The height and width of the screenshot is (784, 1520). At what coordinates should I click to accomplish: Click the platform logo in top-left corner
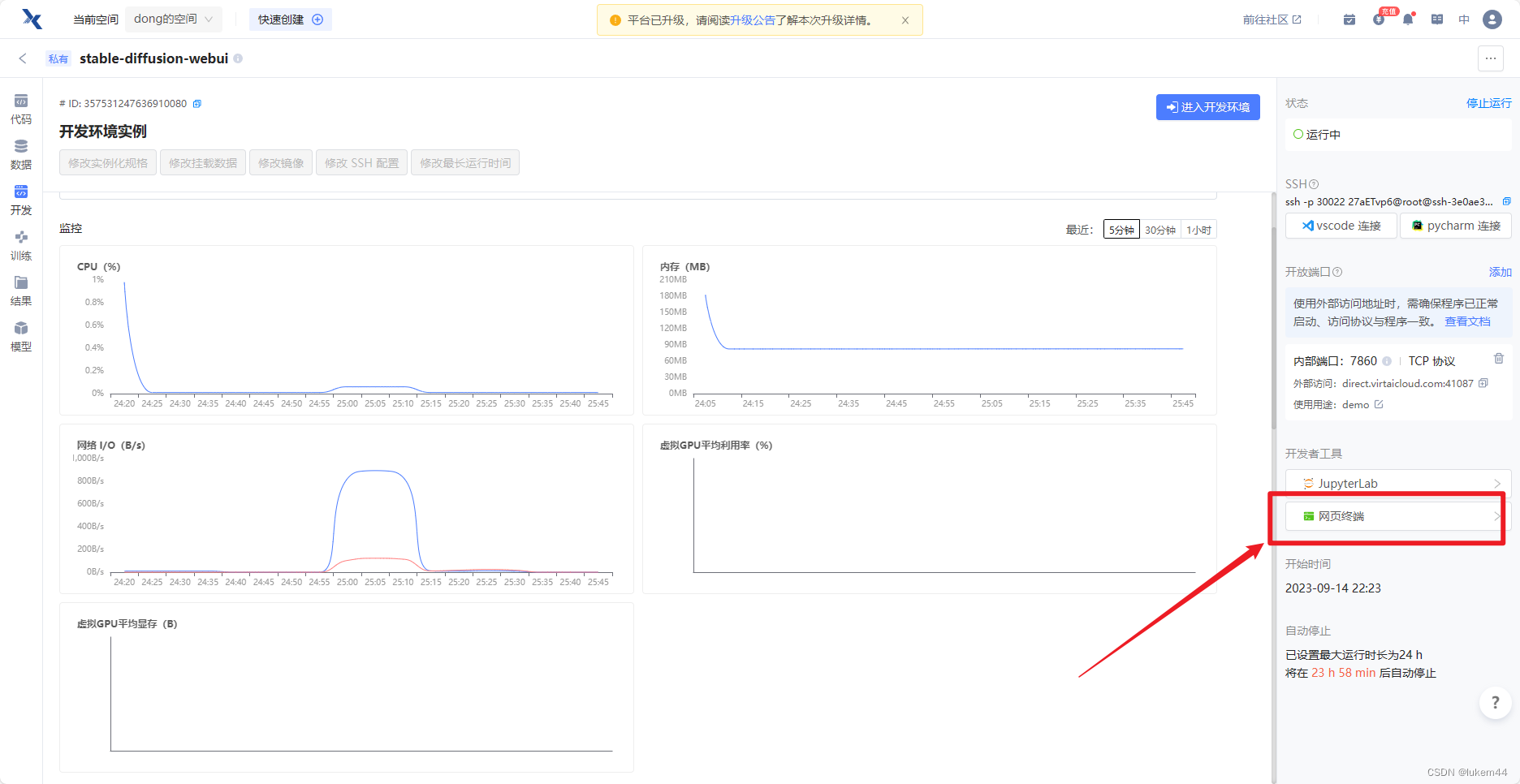tap(32, 19)
